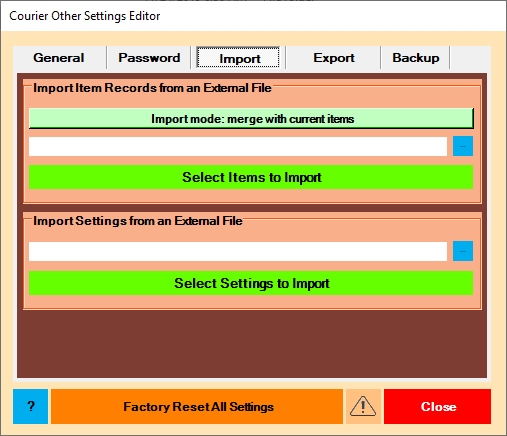507x436 pixels.
Task: Browse for an item records file
Action: pyautogui.click(x=463, y=146)
